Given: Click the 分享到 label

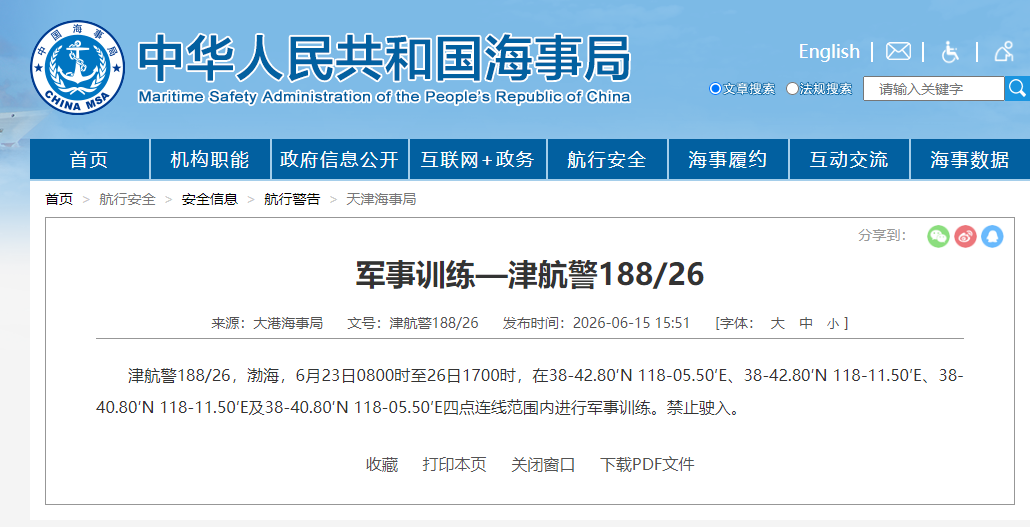Looking at the screenshot, I should 882,235.
